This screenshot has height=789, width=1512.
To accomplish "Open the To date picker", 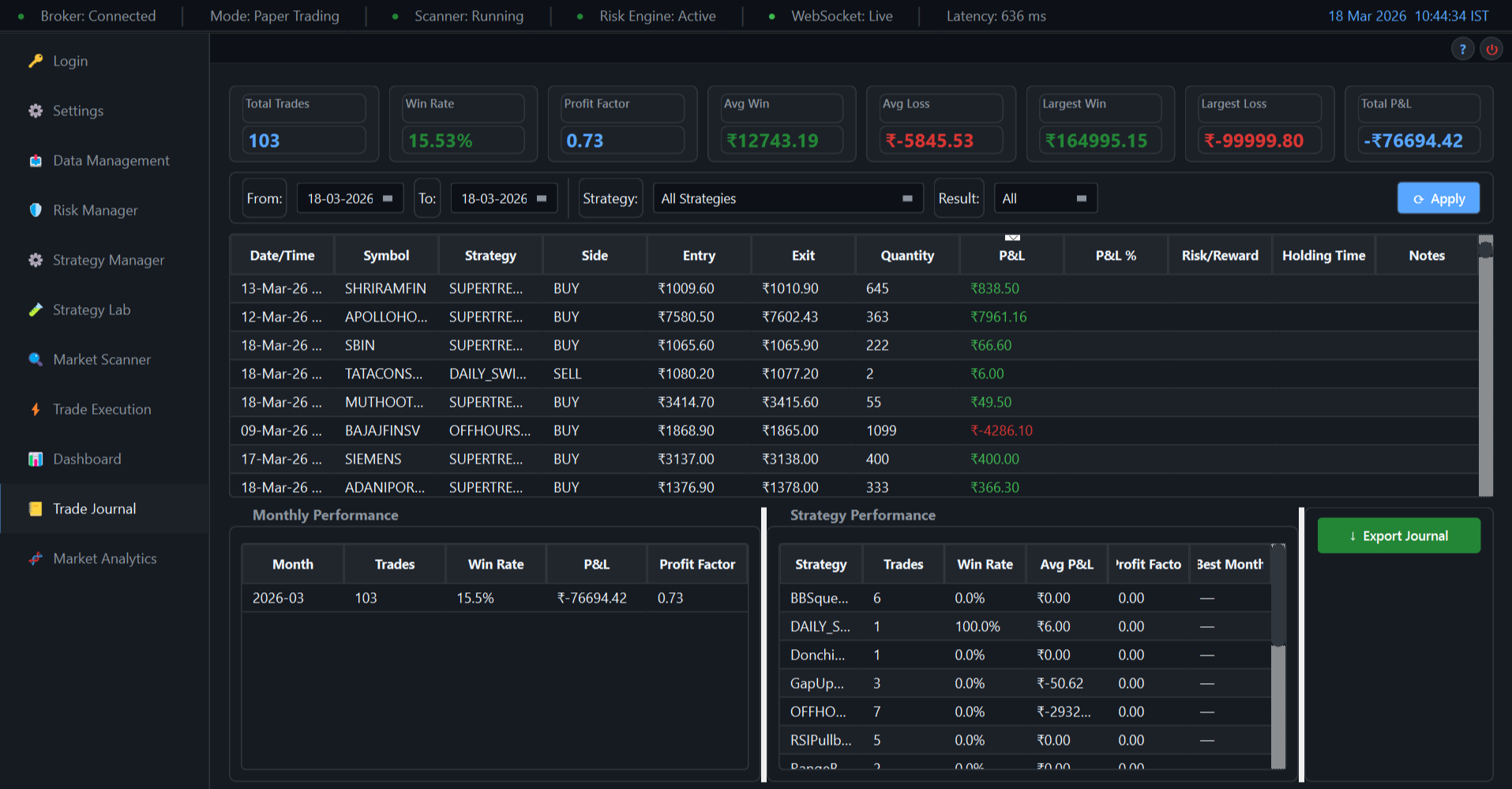I will 503,197.
